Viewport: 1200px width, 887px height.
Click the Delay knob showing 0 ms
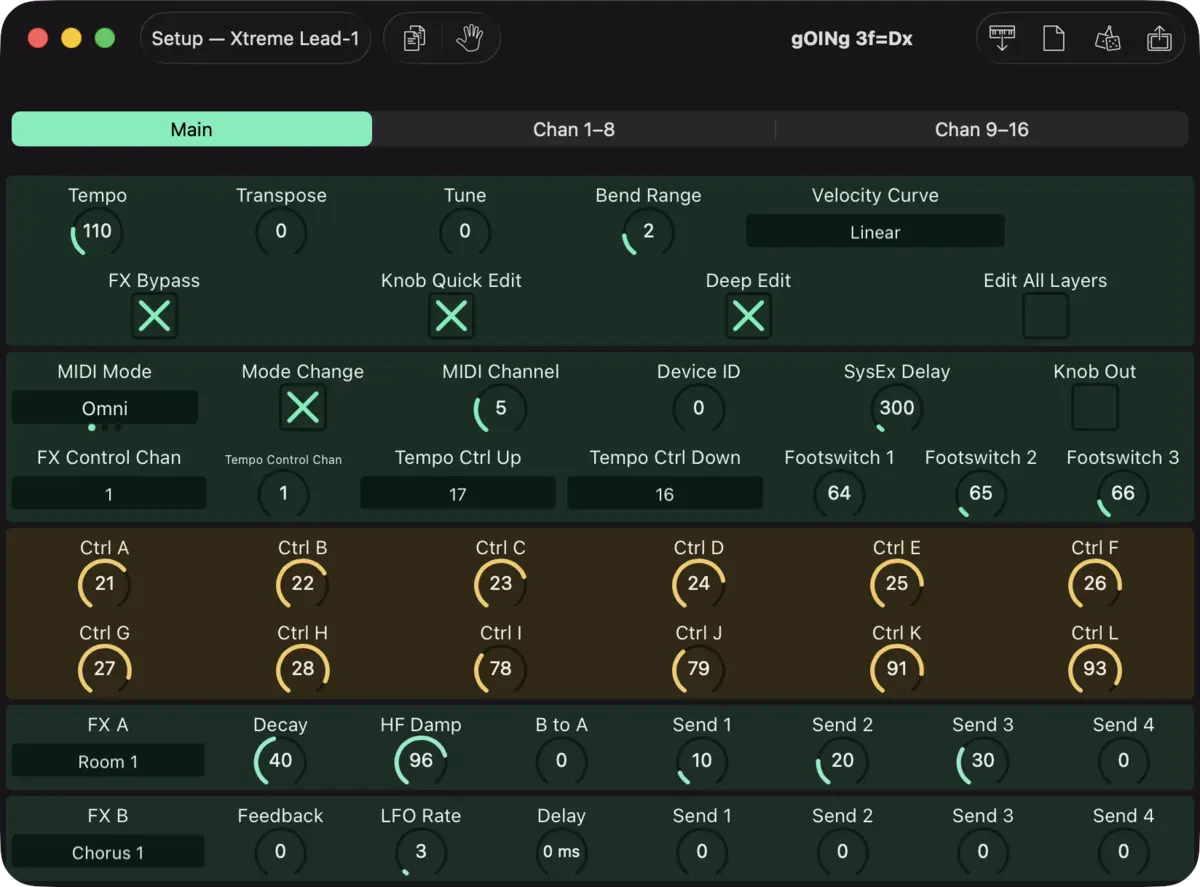[561, 851]
